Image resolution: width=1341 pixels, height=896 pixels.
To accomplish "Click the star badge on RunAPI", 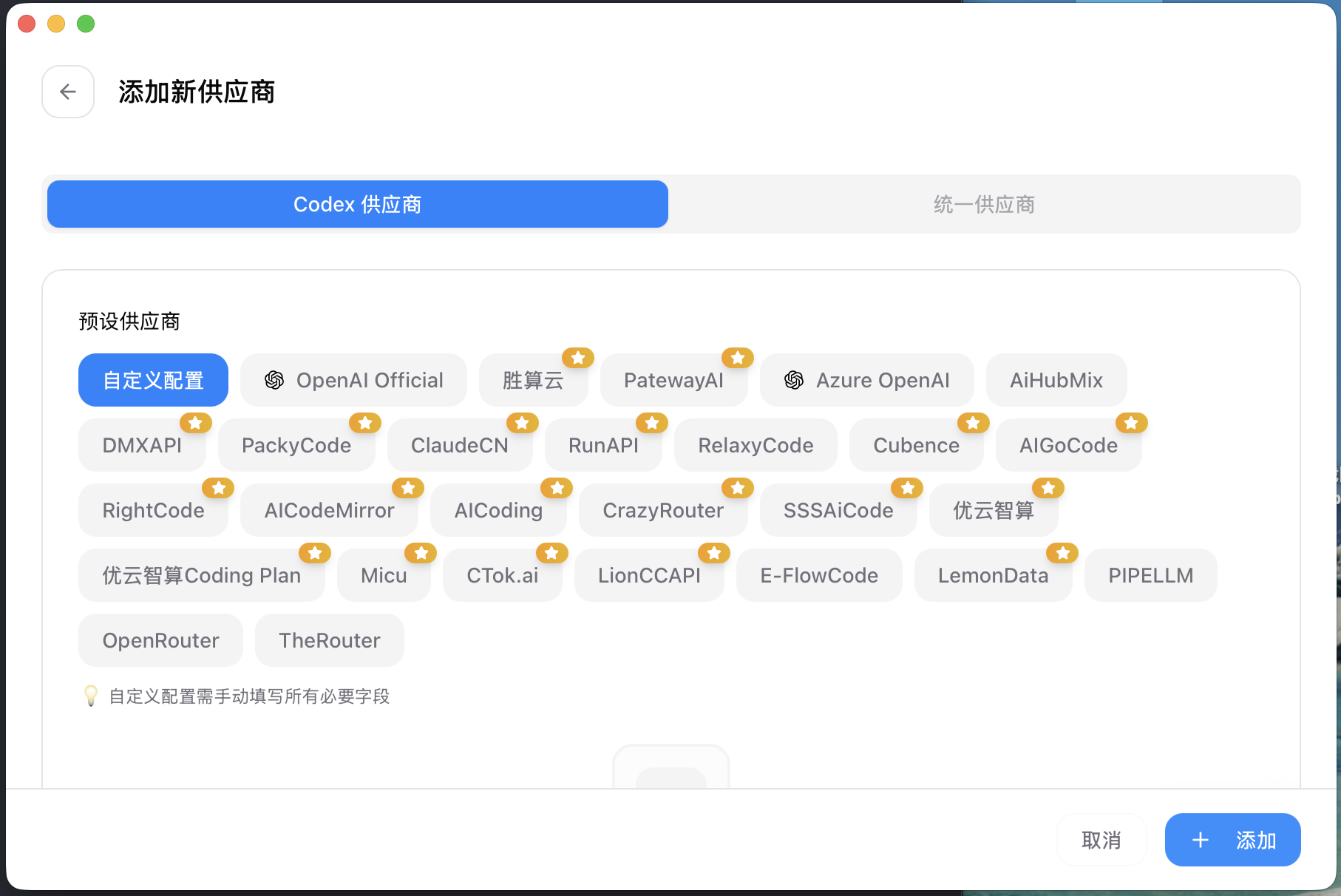I will pos(652,423).
